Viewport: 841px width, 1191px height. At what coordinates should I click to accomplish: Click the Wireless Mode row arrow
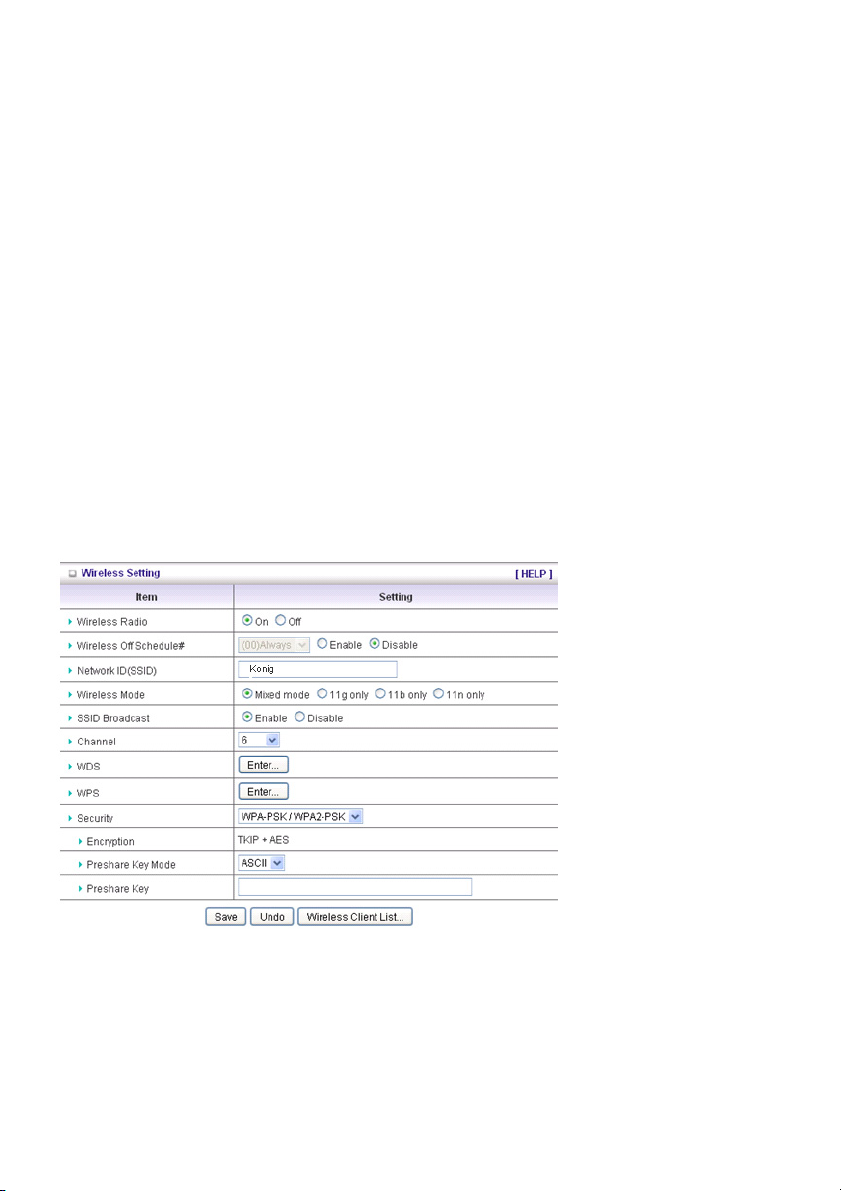pyautogui.click(x=71, y=695)
